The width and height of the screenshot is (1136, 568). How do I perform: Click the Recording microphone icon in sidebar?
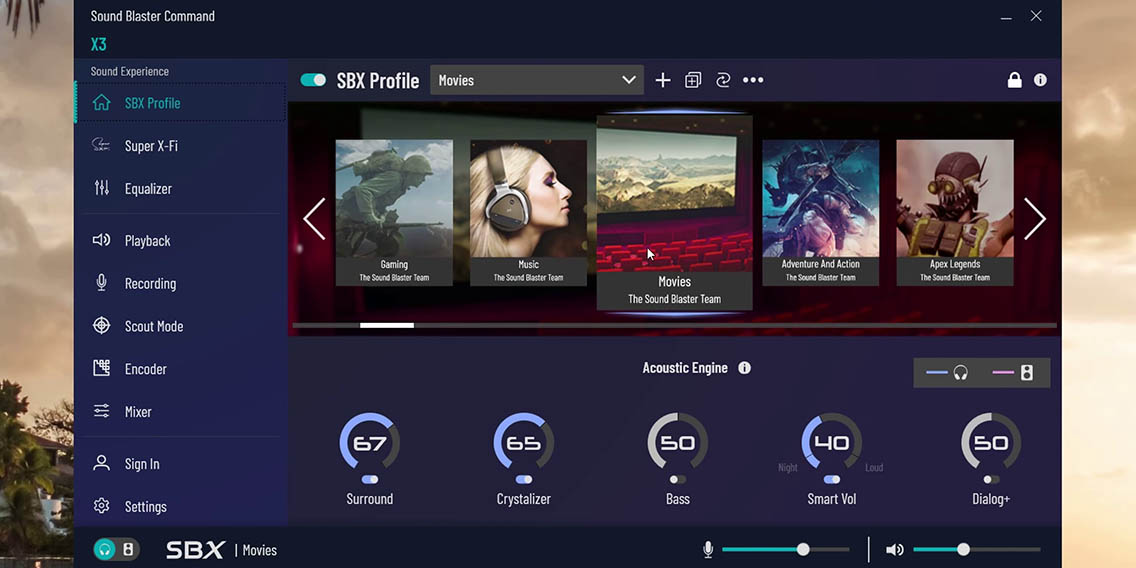[101, 283]
